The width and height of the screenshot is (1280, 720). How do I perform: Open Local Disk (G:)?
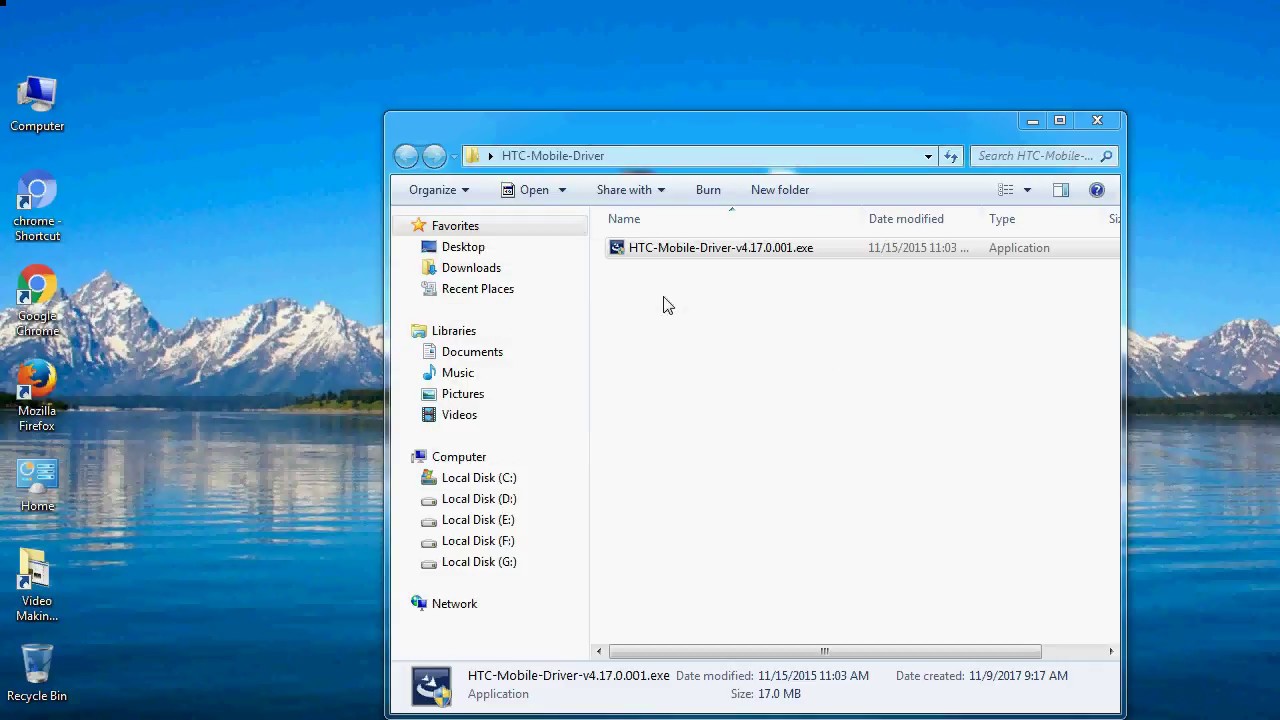(479, 562)
